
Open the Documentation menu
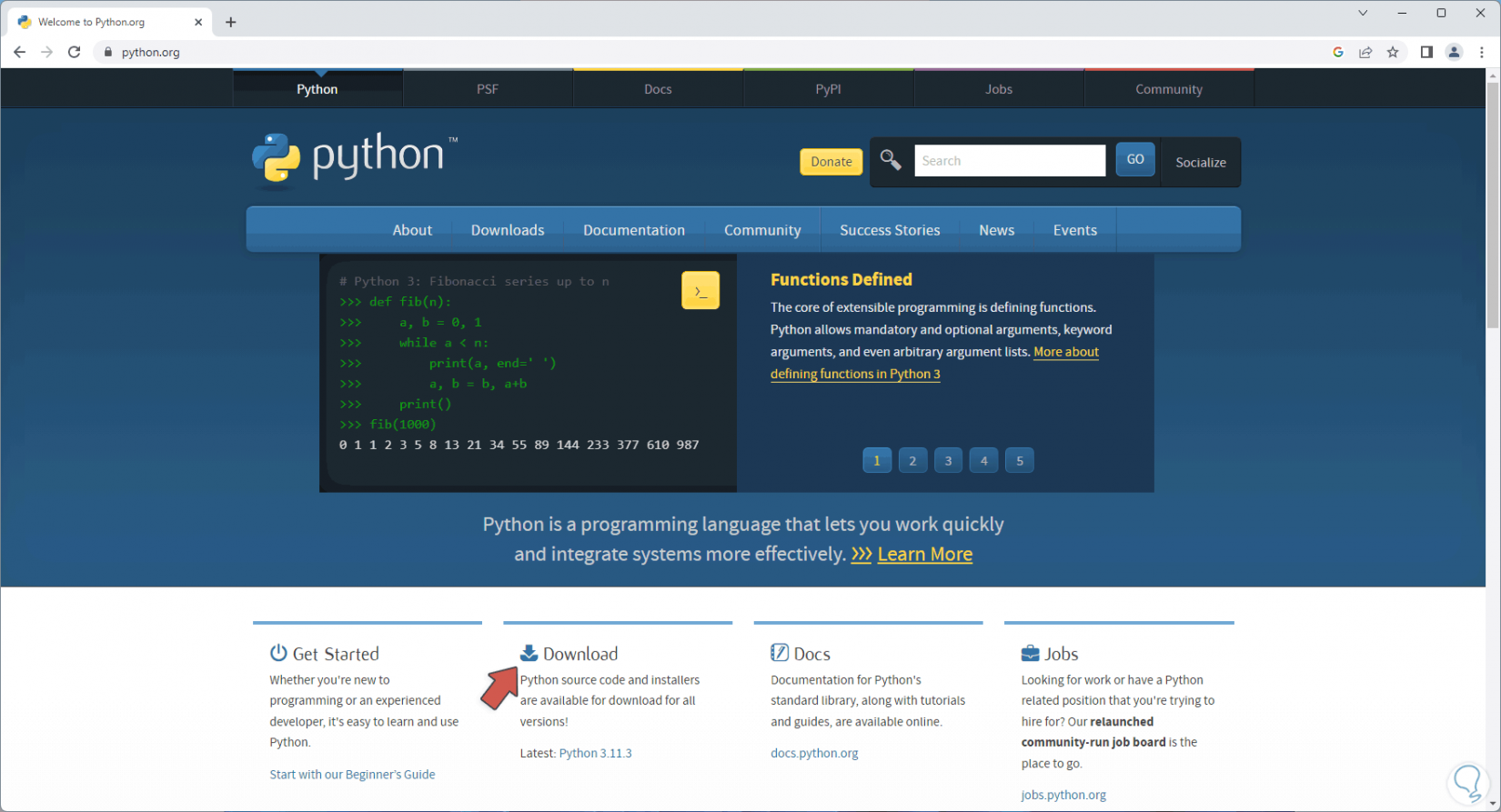pos(634,230)
